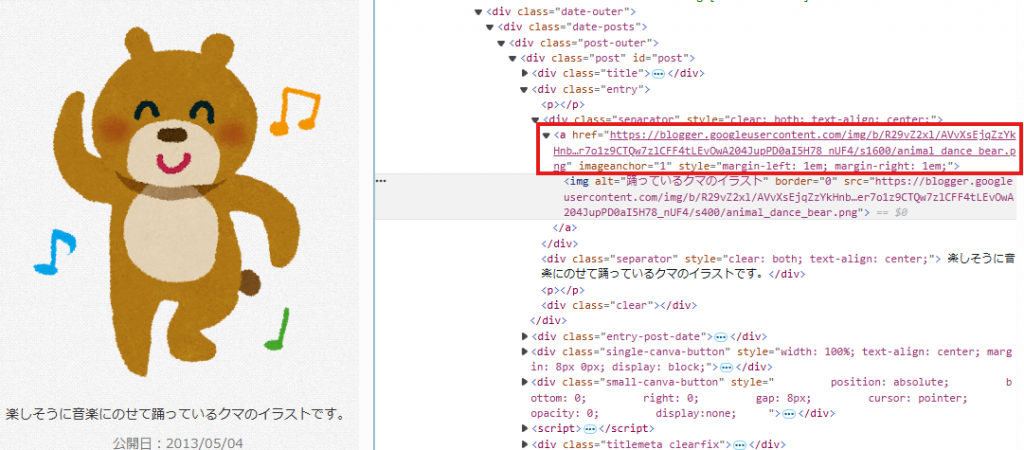Click the "position: absolute;" style text
1024x450 pixels.
pos(888,382)
